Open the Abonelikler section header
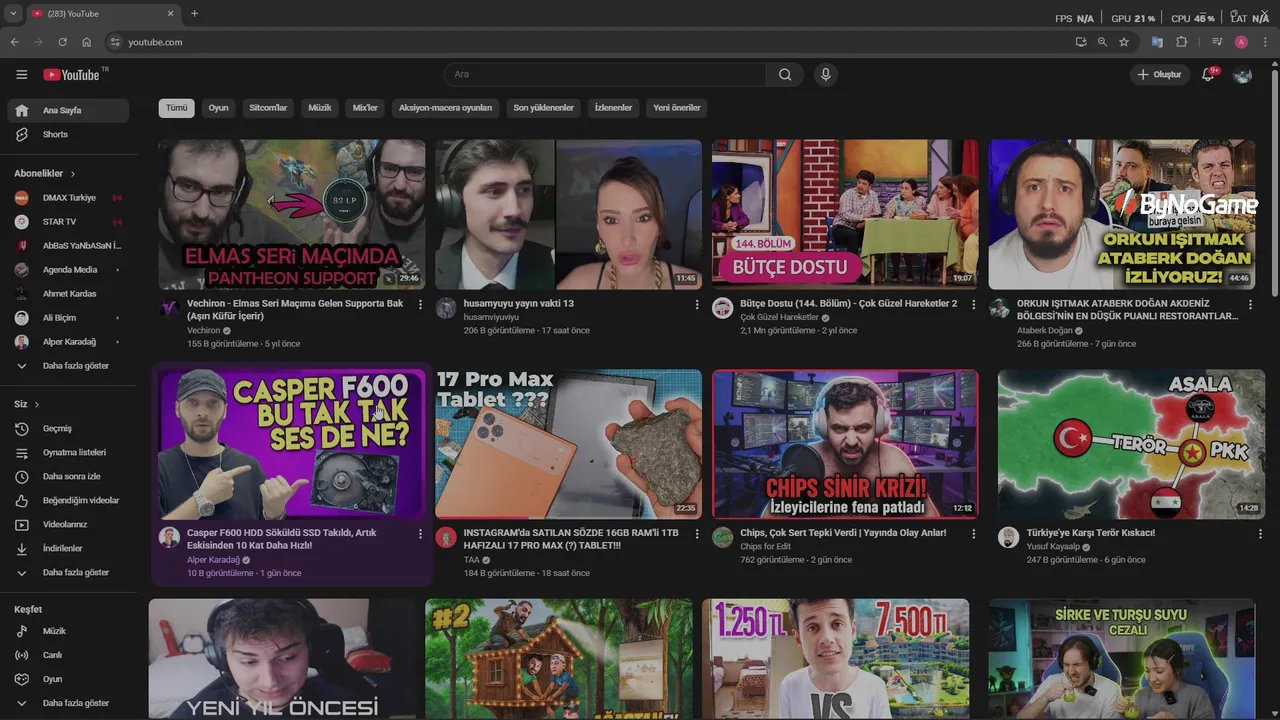 [x=45, y=173]
